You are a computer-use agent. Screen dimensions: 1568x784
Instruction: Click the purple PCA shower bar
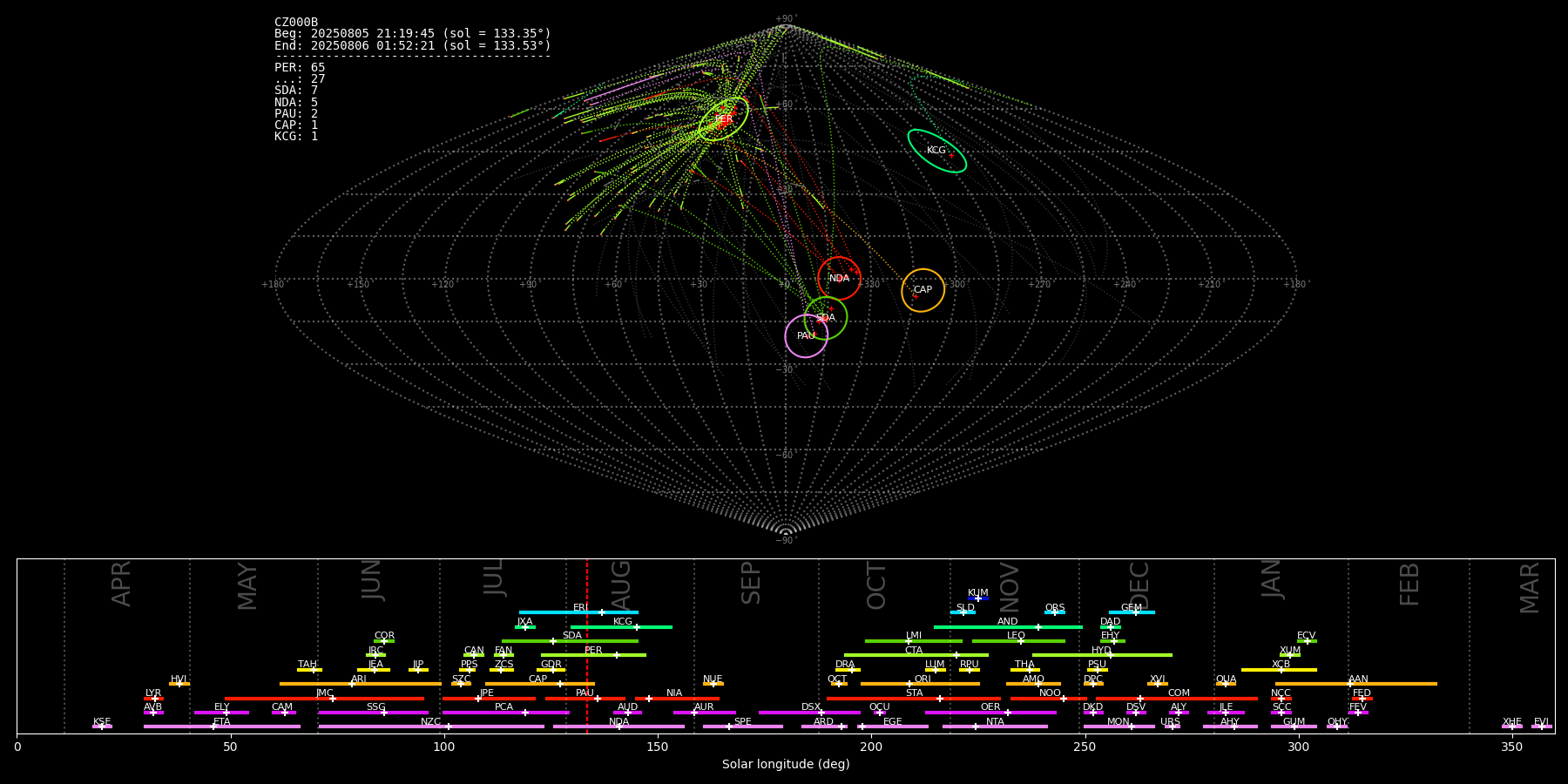(505, 713)
